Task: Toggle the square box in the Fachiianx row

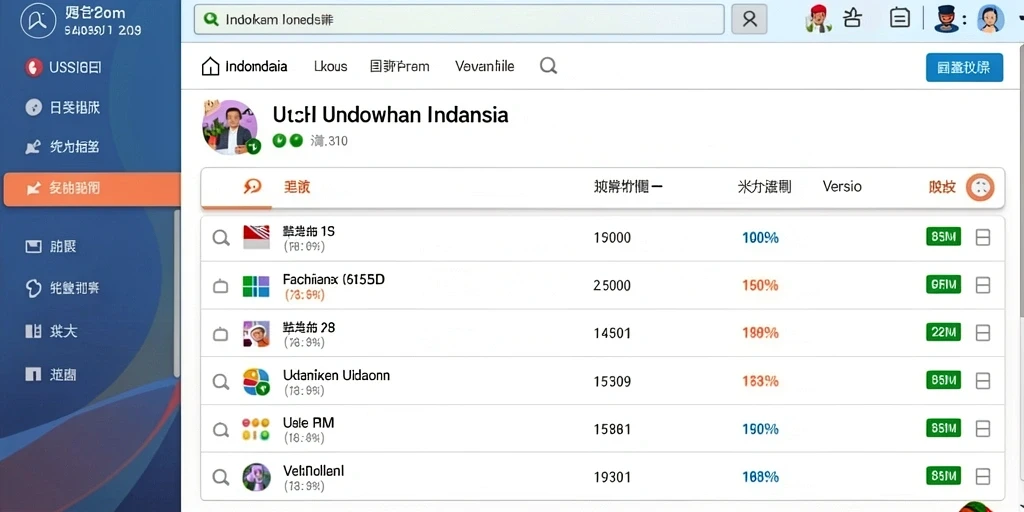Action: (982, 285)
